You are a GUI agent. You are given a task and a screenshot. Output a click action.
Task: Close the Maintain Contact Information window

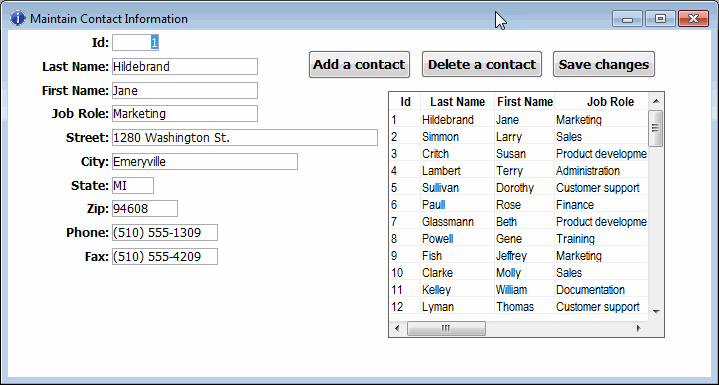[x=693, y=19]
